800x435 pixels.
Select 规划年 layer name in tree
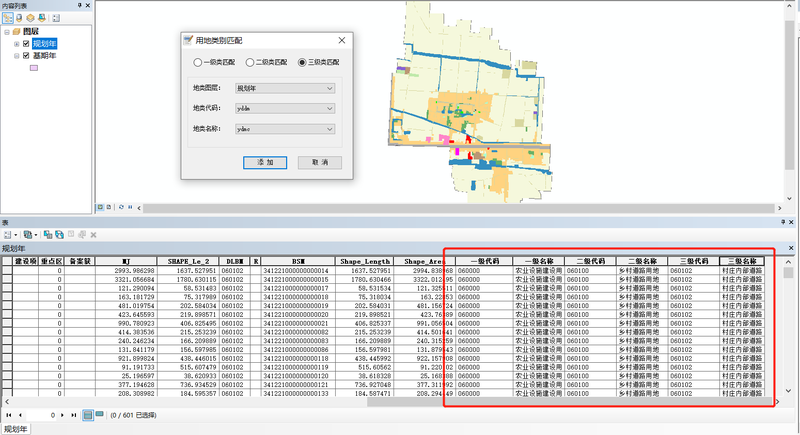click(x=44, y=44)
